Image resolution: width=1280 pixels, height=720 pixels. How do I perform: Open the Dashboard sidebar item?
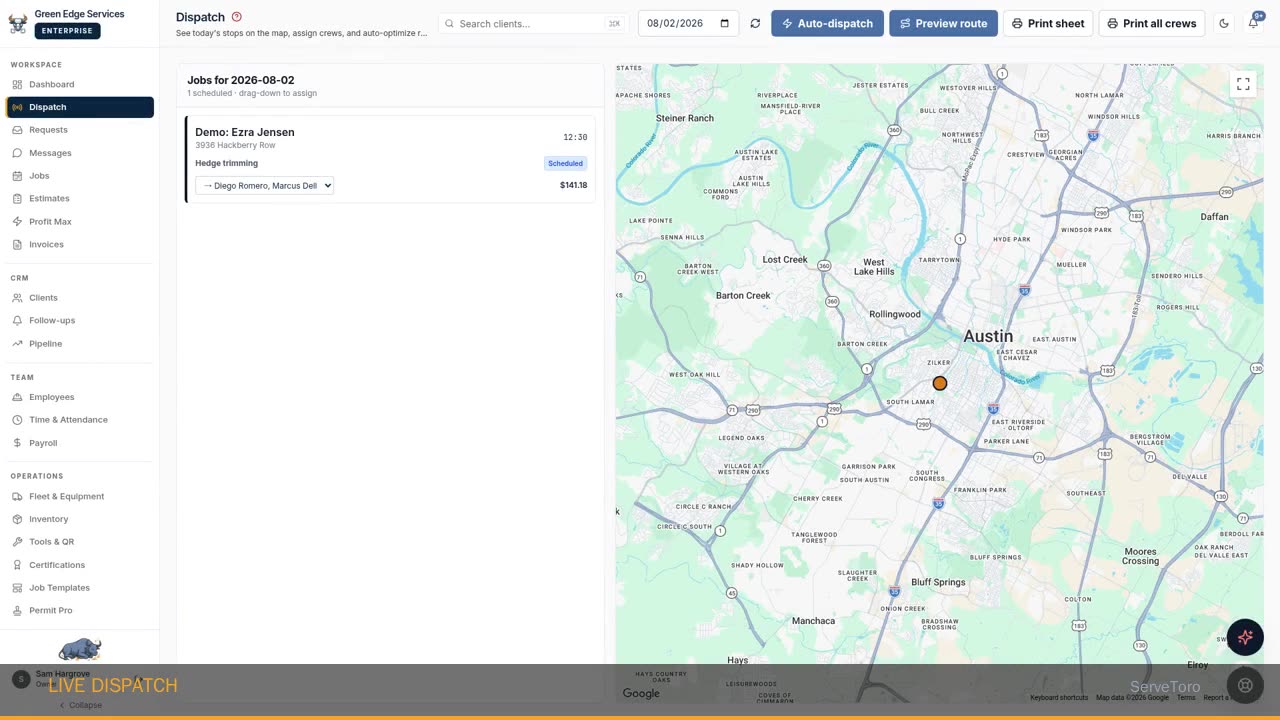[x=80, y=84]
